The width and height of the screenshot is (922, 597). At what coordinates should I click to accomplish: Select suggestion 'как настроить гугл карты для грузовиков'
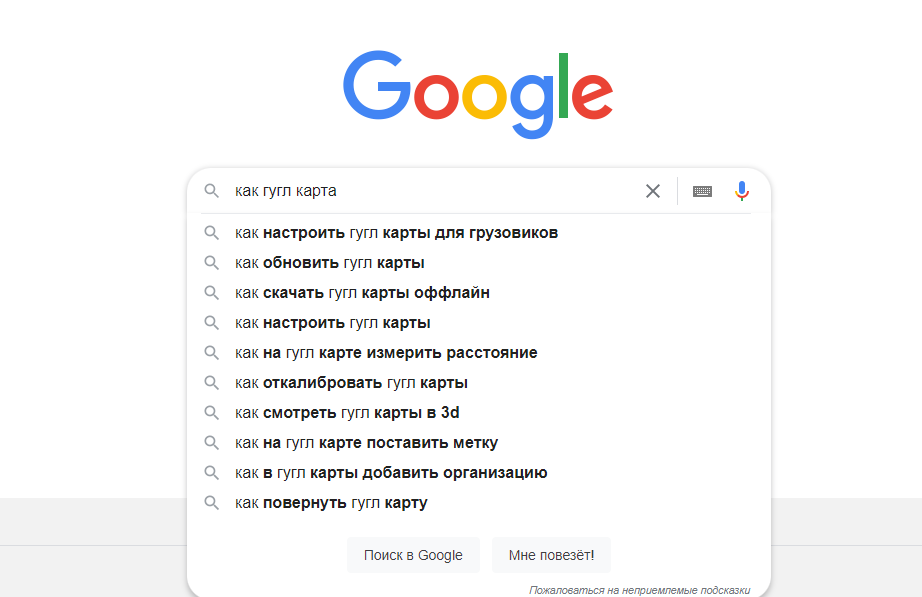tap(395, 232)
